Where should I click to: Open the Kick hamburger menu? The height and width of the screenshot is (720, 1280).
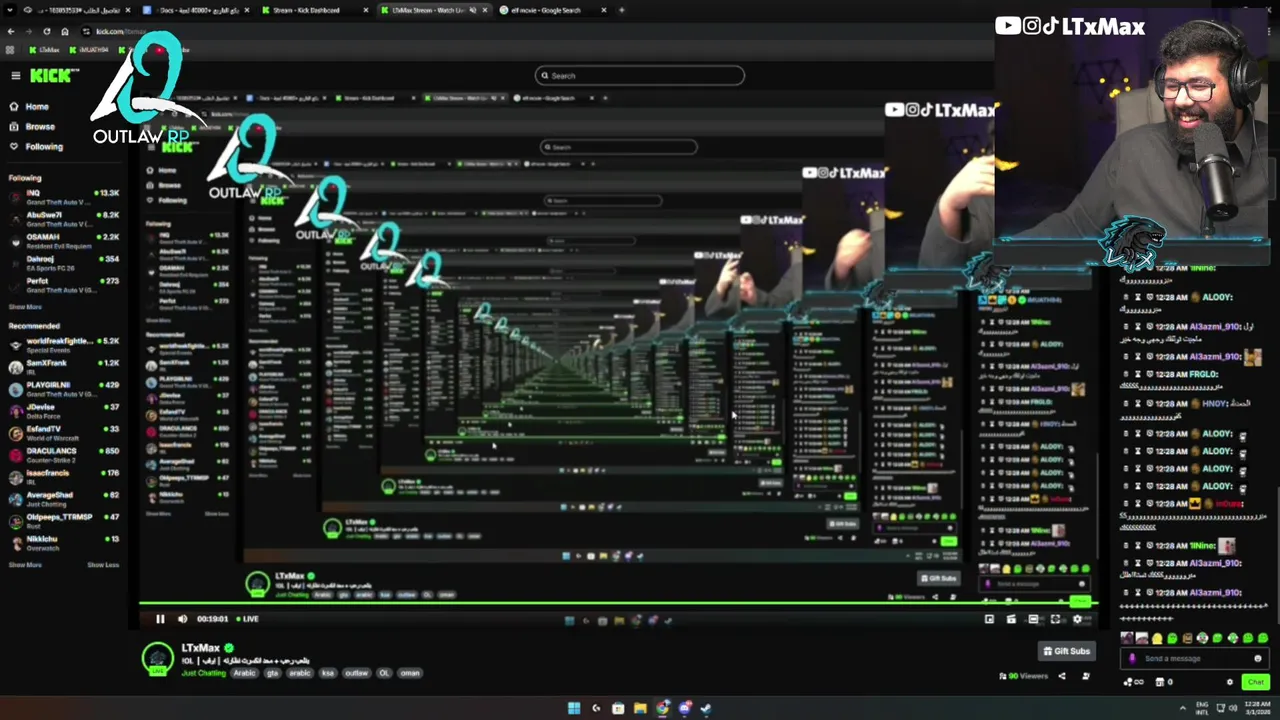(15, 76)
